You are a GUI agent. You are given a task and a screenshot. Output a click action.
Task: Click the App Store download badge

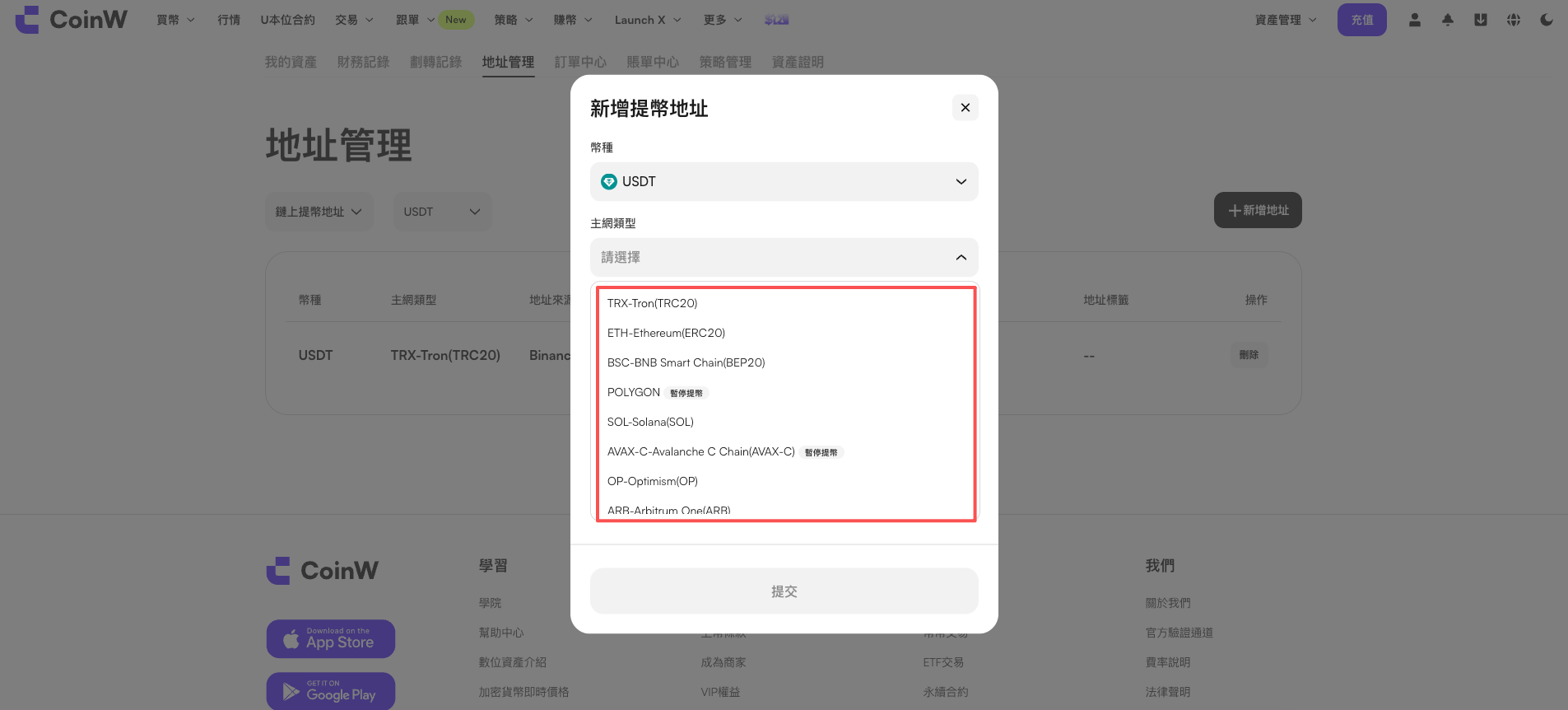(x=331, y=639)
